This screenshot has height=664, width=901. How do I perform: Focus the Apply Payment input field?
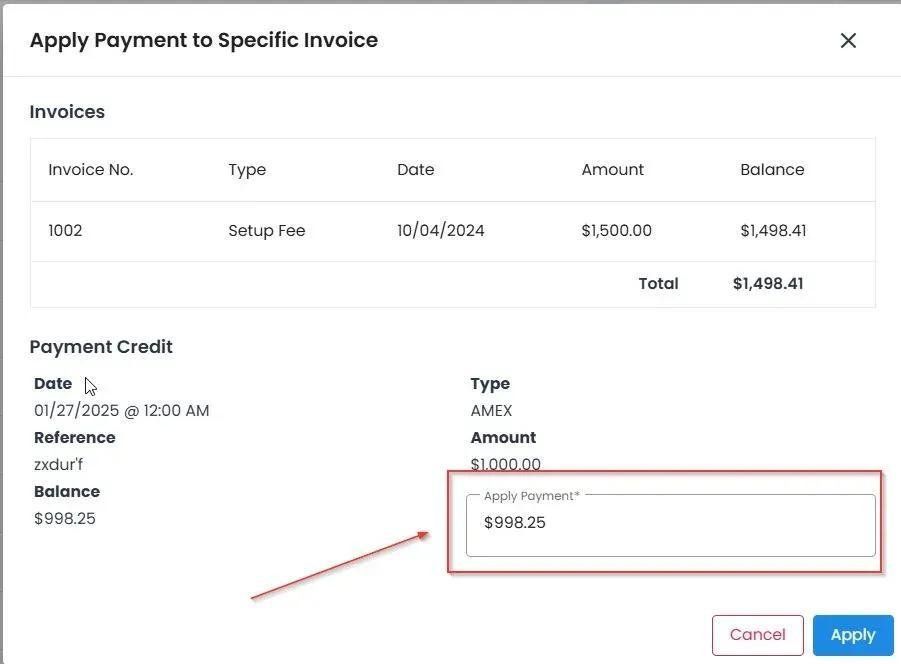coord(670,525)
